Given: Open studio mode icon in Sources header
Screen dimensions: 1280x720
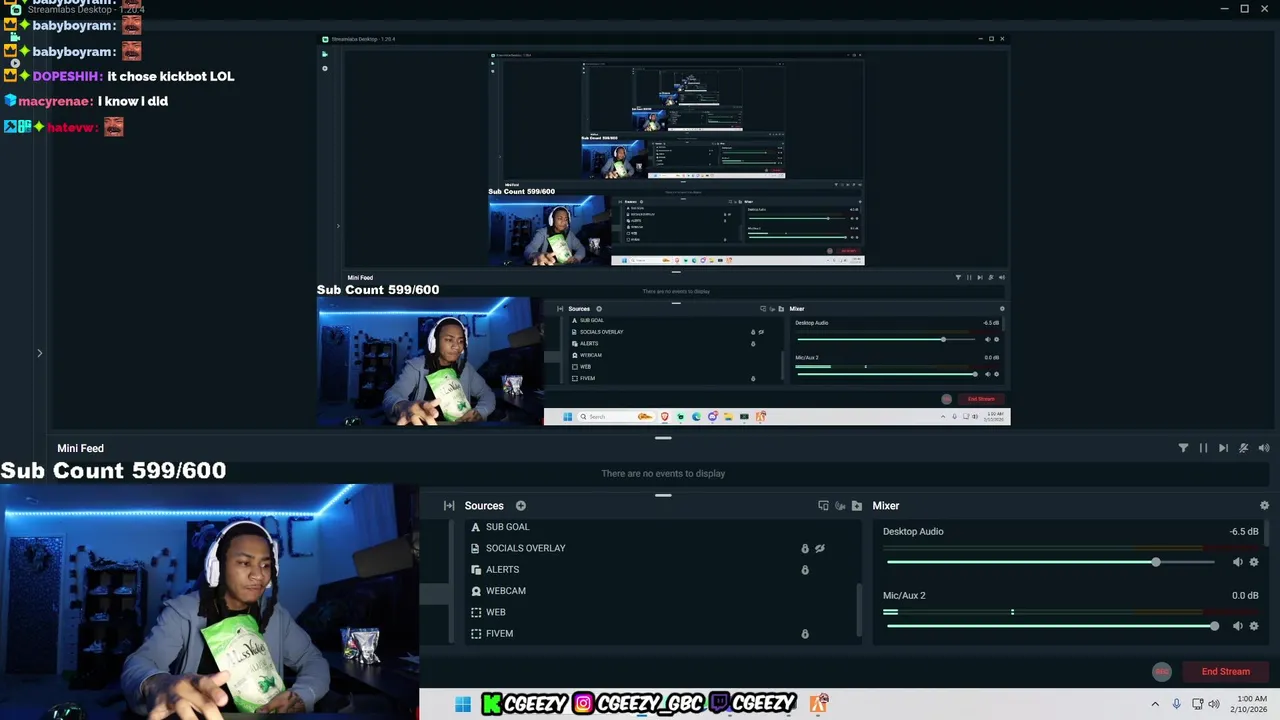Looking at the screenshot, I should 823,506.
